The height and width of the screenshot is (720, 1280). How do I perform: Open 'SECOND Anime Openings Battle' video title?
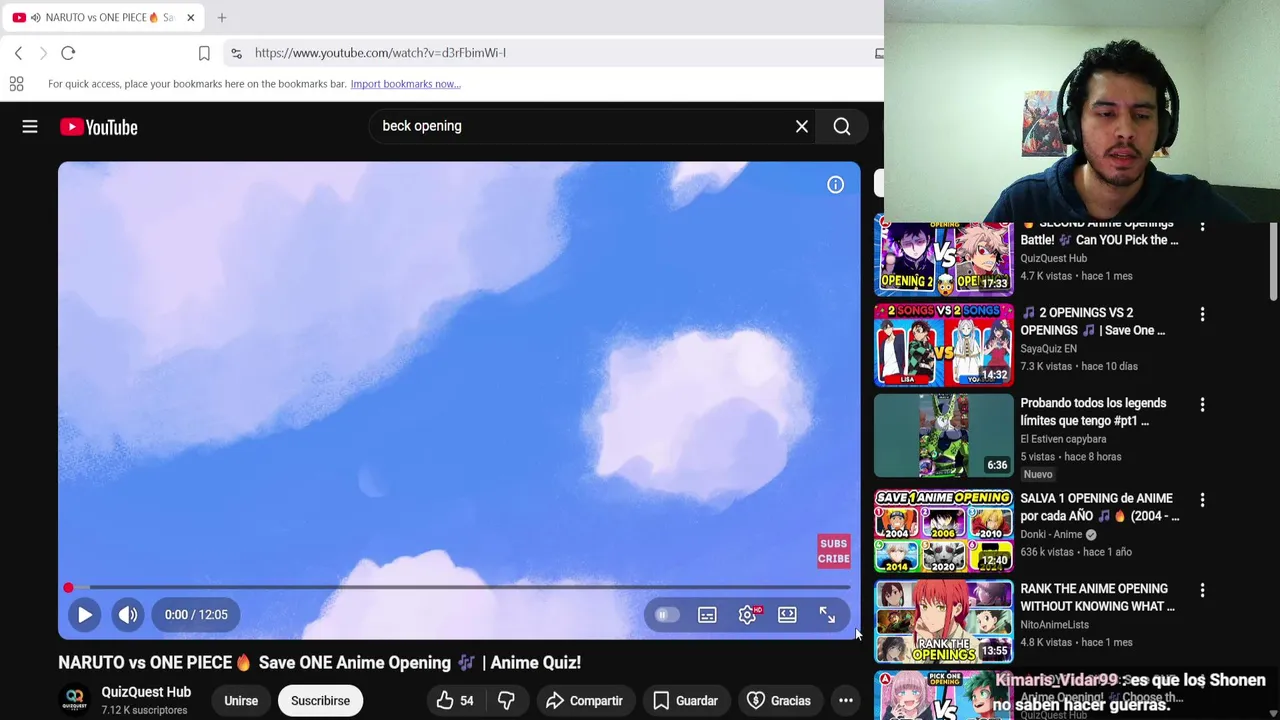(1099, 232)
